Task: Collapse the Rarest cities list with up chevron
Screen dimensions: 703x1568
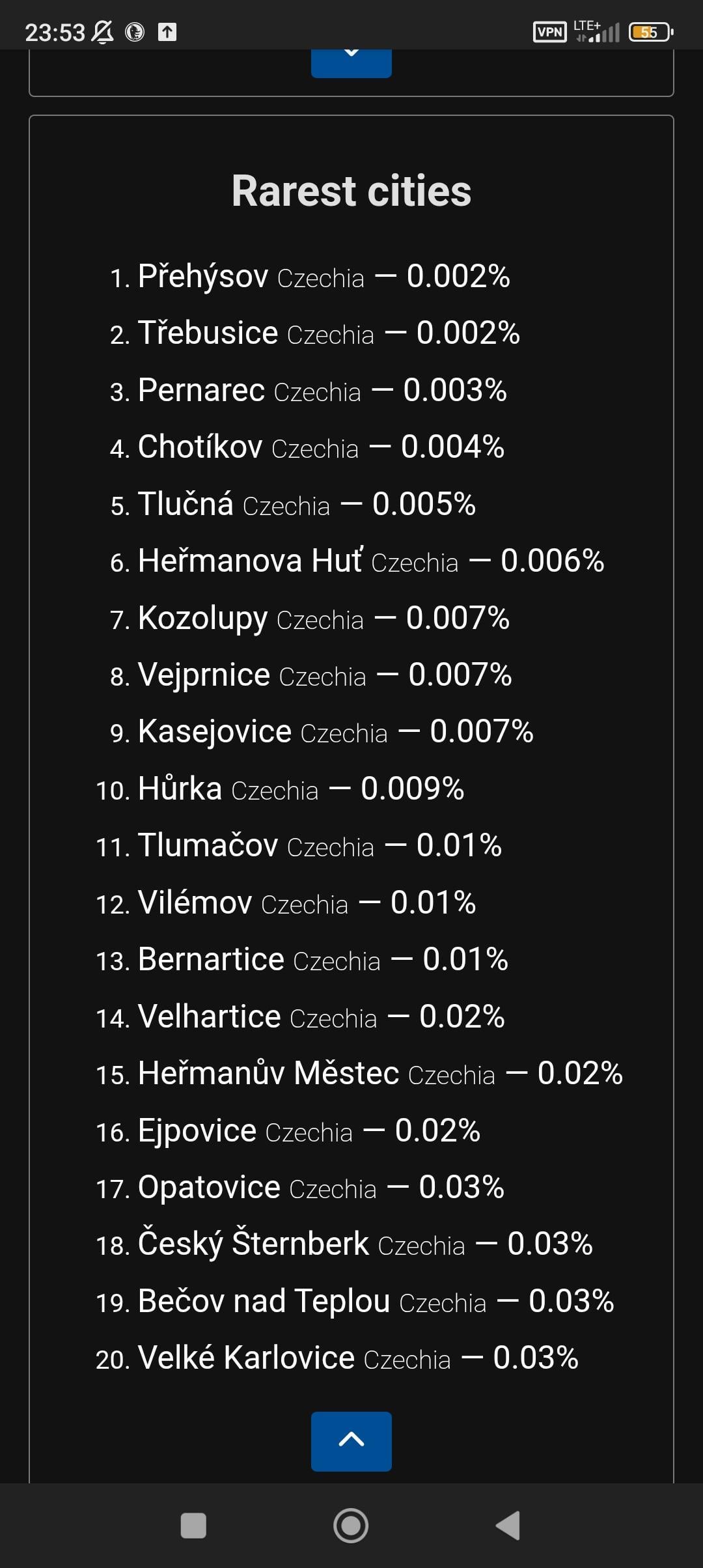Action: click(x=351, y=1441)
